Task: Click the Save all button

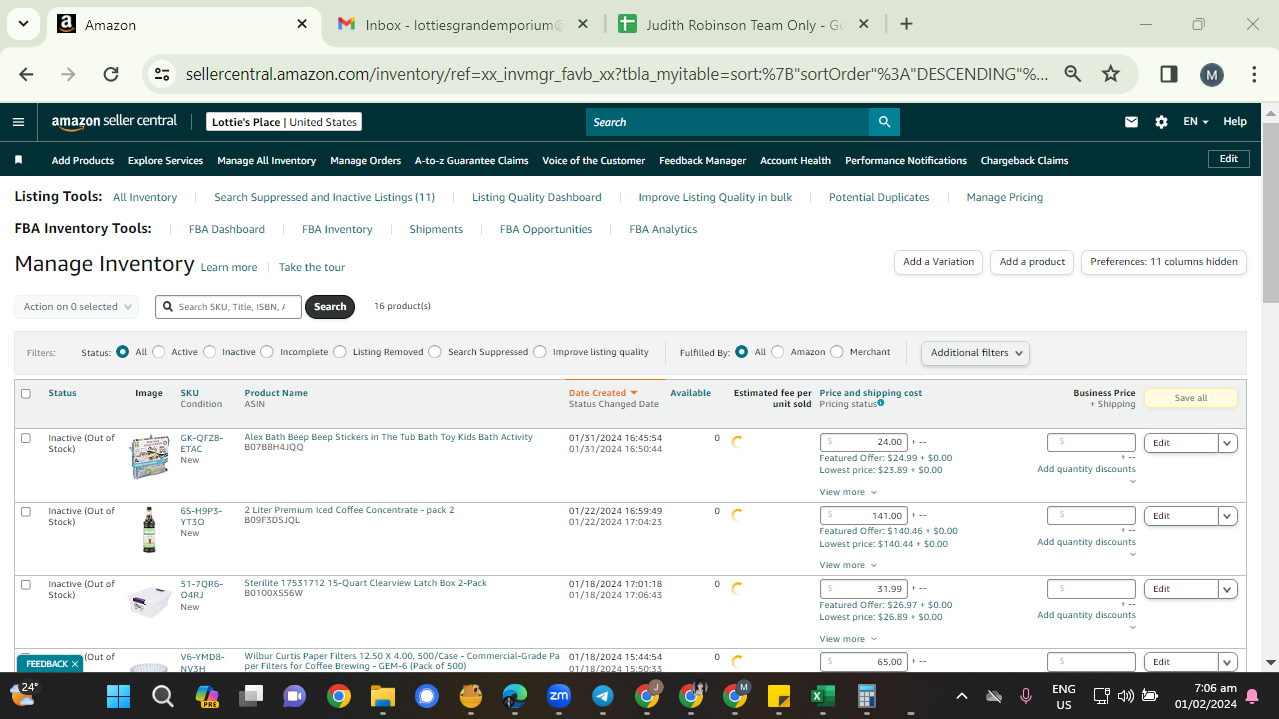Action: (x=1190, y=398)
